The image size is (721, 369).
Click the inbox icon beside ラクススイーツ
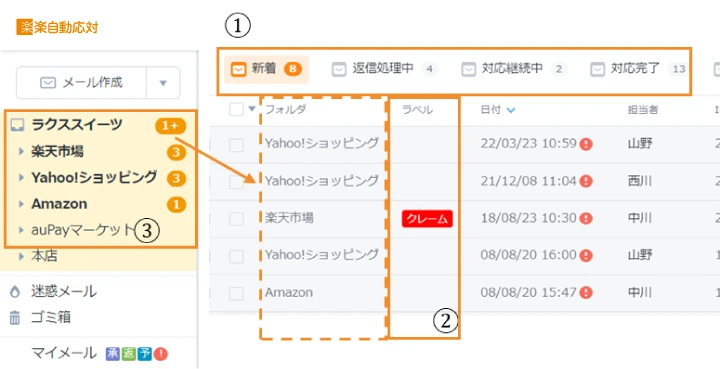[x=17, y=125]
